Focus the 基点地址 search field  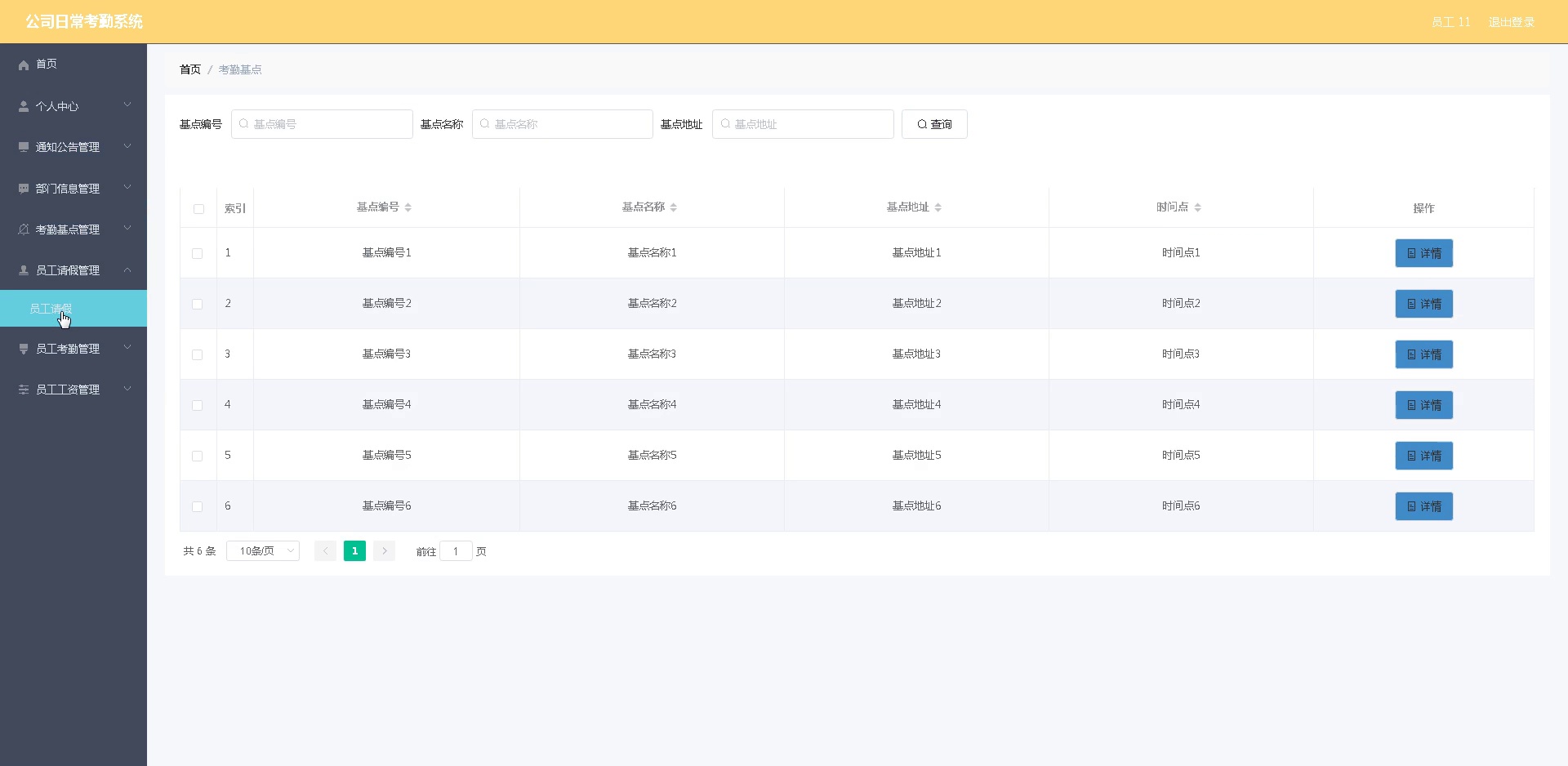tap(803, 124)
